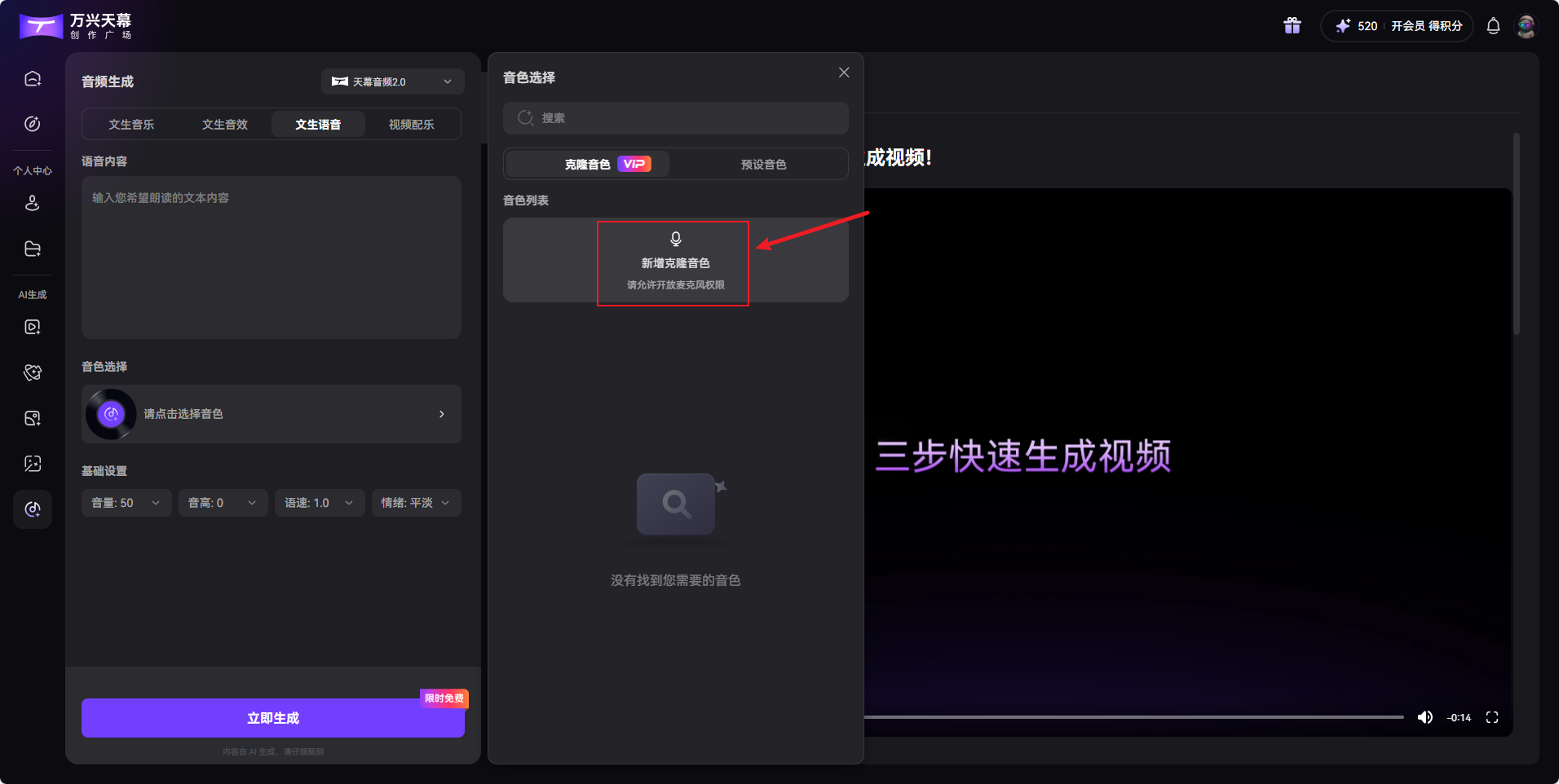Click the microphone icon on 新增克隆音色 card
This screenshot has width=1559, height=784.
pos(674,239)
